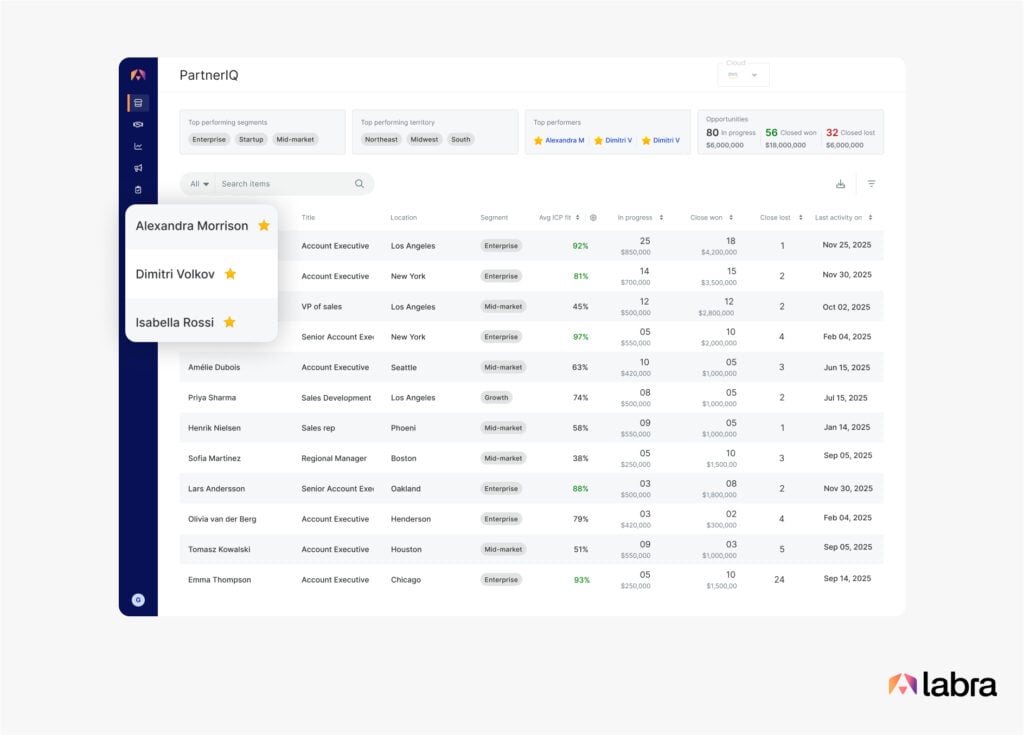This screenshot has width=1024, height=735.
Task: Select the Enterprise segment chip
Action: pyautogui.click(x=208, y=139)
